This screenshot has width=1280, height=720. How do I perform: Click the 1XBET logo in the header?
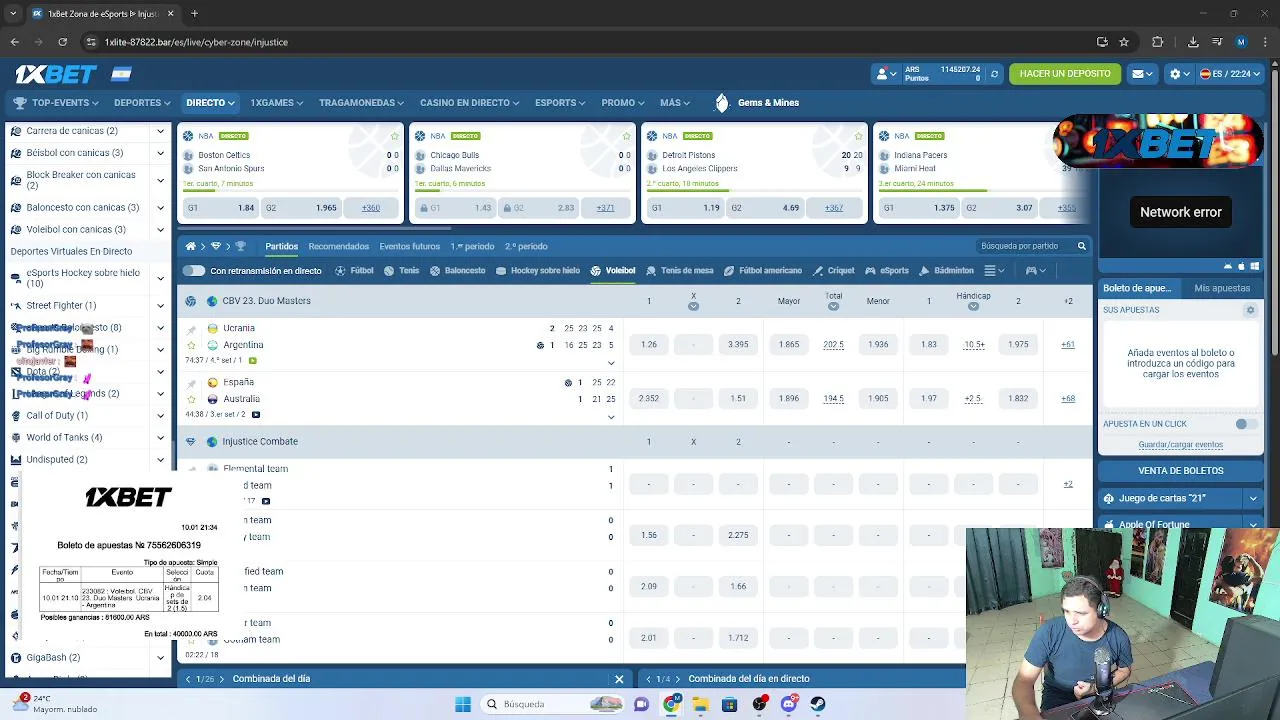[x=56, y=74]
